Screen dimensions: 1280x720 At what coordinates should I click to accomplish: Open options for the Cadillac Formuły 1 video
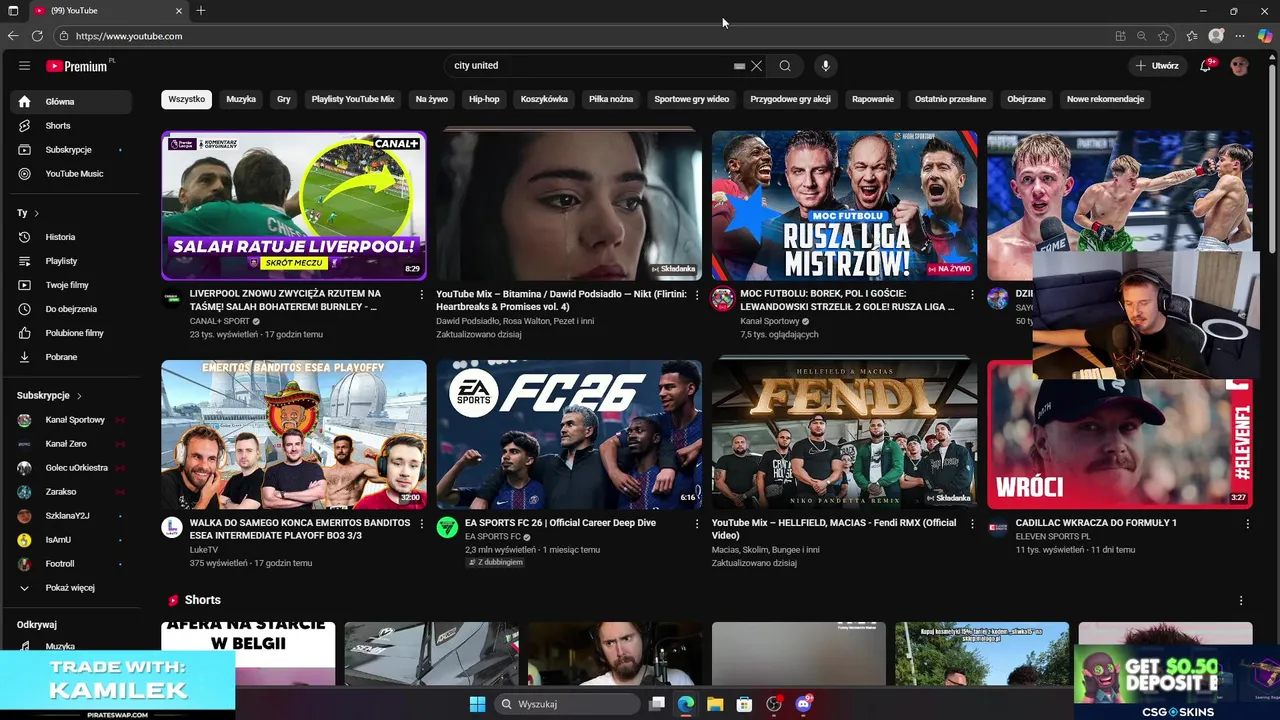(x=1247, y=524)
